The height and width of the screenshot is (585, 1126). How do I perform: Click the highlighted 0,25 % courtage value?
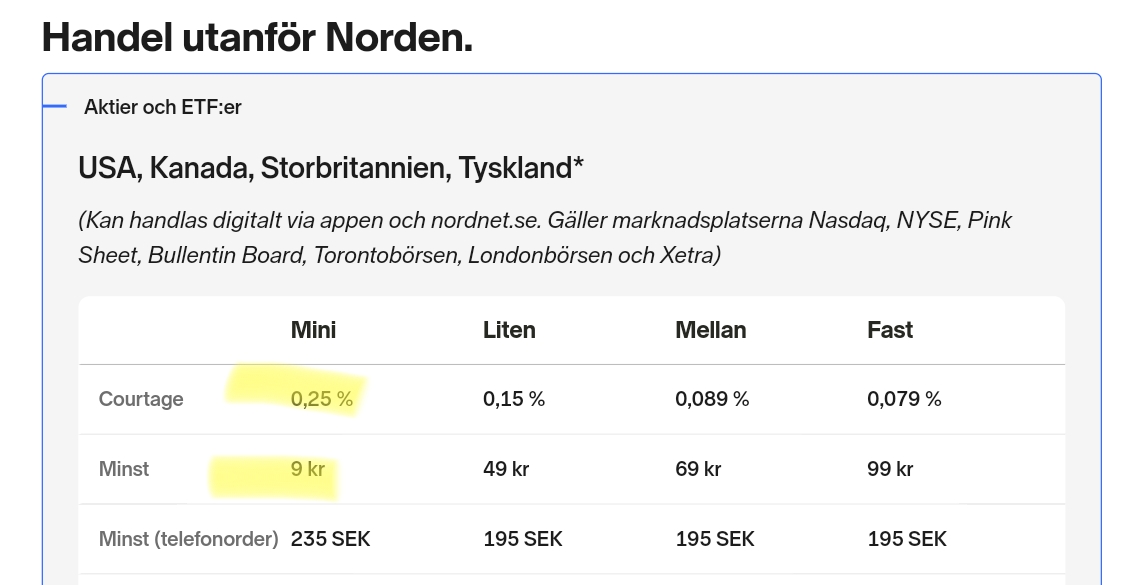[322, 399]
